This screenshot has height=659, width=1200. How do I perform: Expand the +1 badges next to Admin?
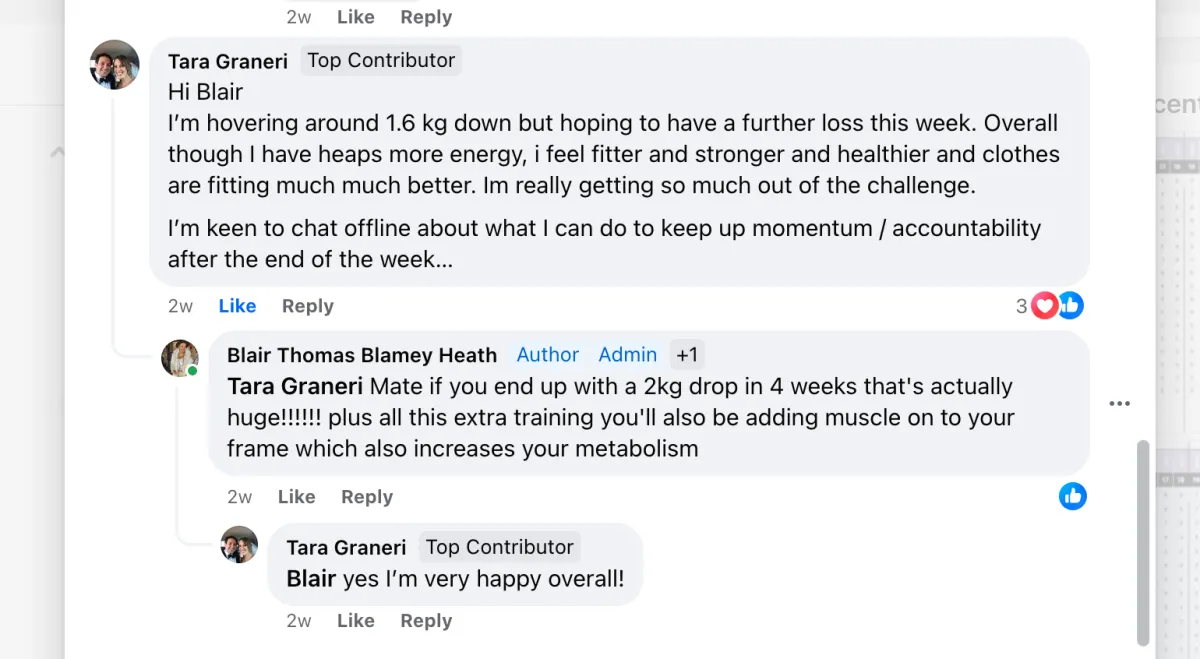point(687,355)
